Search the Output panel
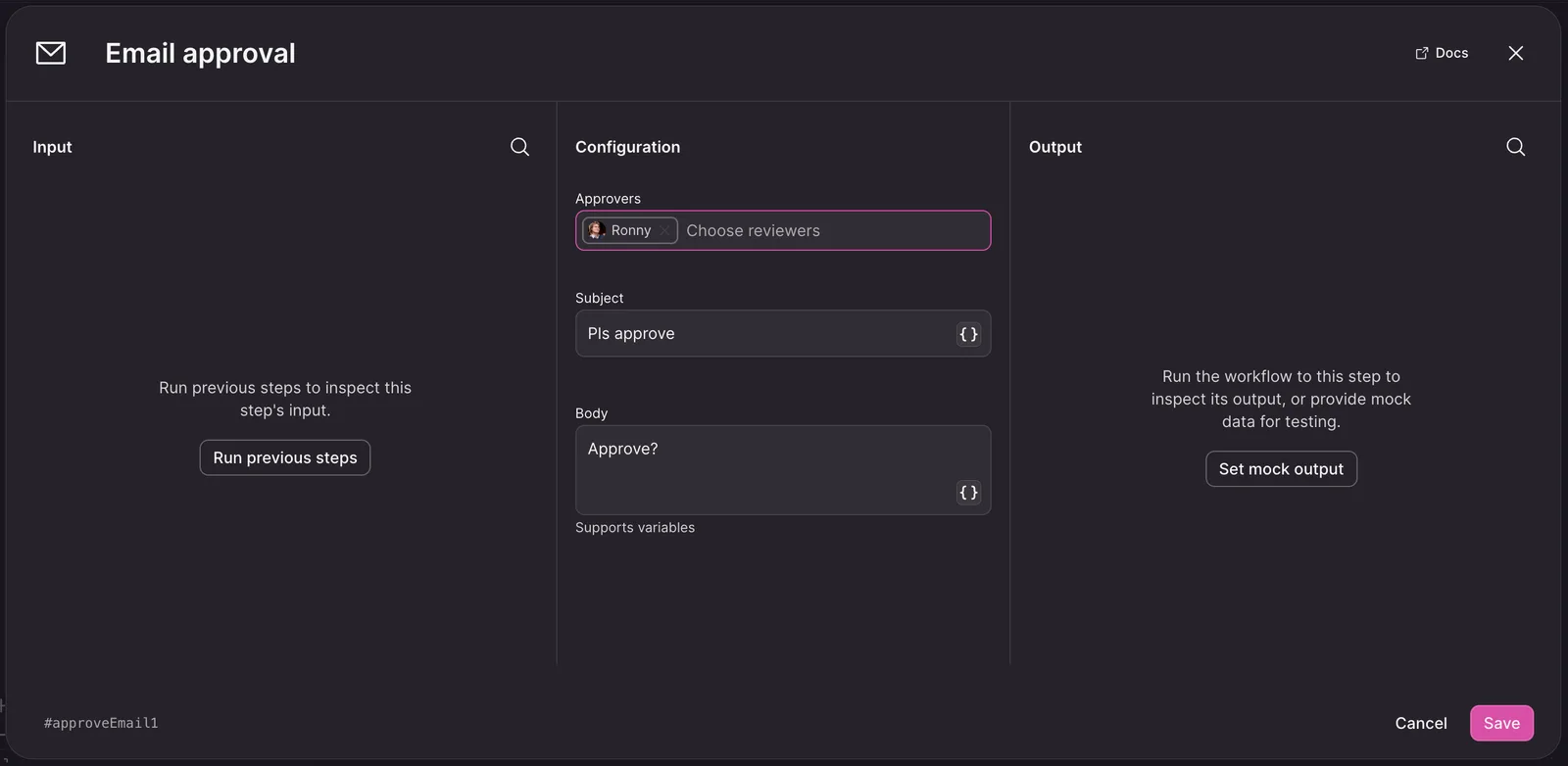This screenshot has width=1568, height=766. (1516, 147)
